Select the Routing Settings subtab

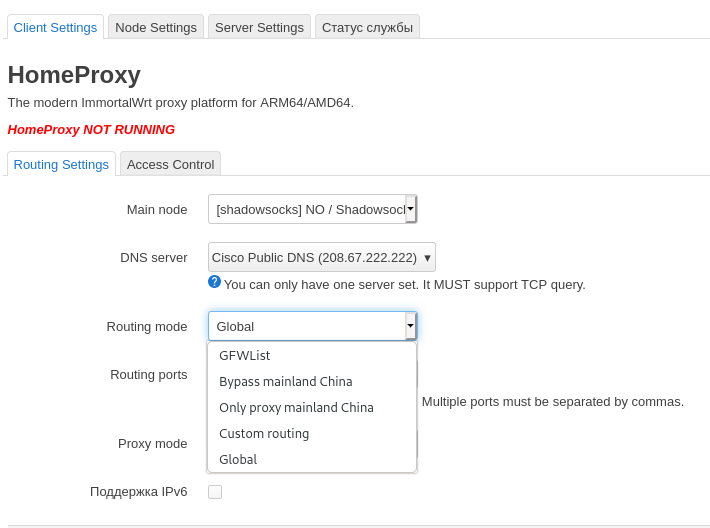pos(61,164)
